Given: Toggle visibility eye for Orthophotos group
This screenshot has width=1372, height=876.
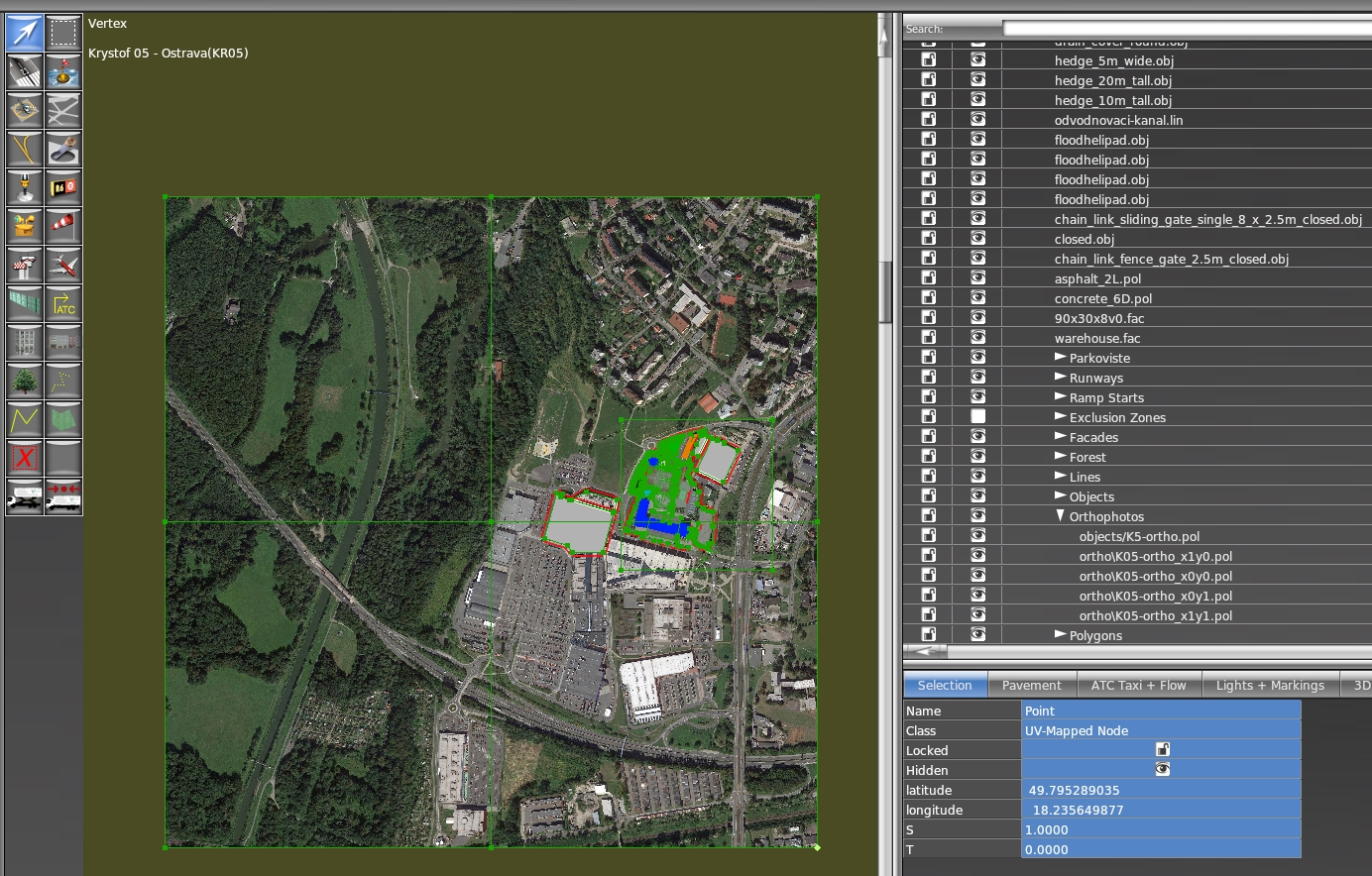Looking at the screenshot, I should 977,515.
